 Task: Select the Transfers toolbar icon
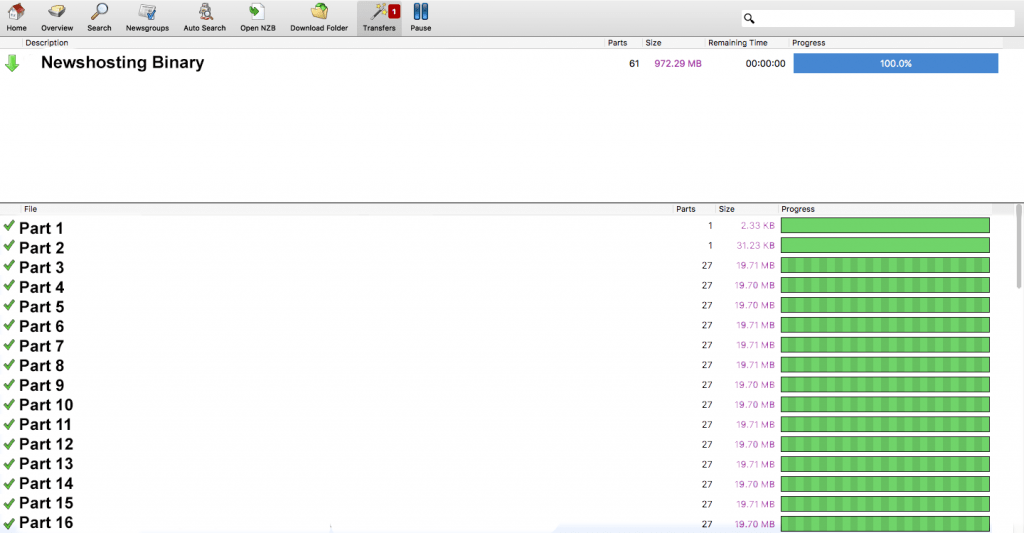pos(379,17)
